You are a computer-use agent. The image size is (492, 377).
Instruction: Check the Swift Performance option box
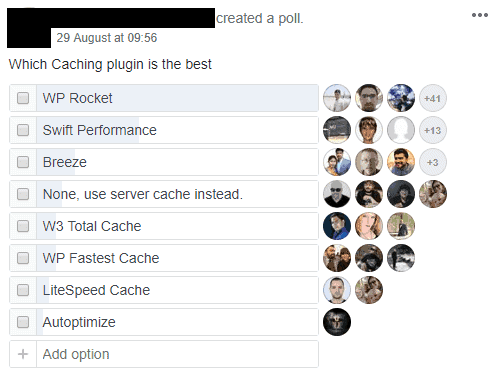click(23, 130)
